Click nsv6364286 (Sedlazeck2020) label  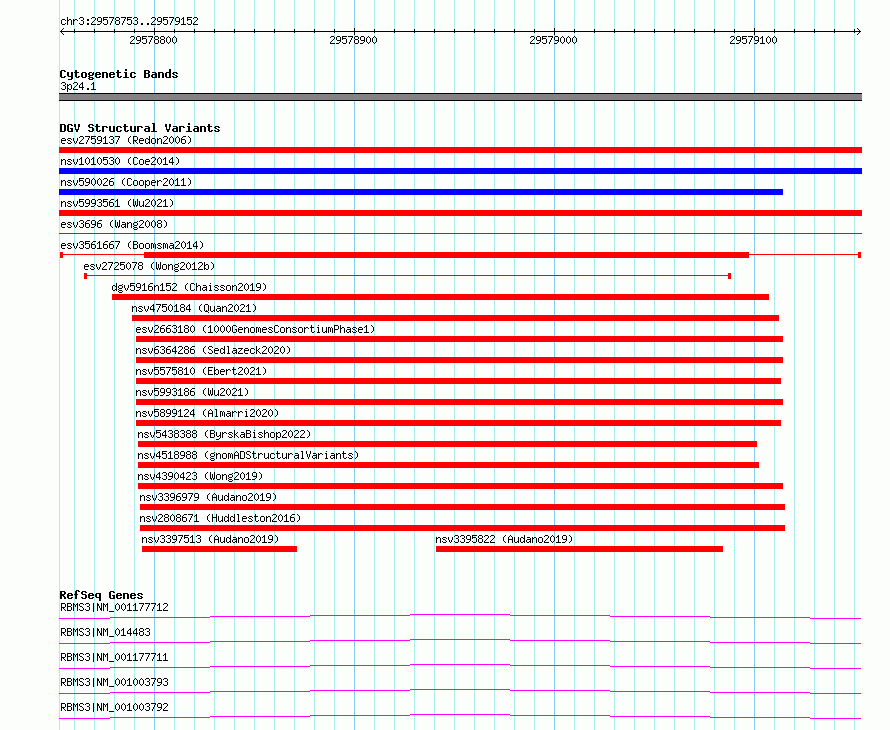click(x=213, y=350)
